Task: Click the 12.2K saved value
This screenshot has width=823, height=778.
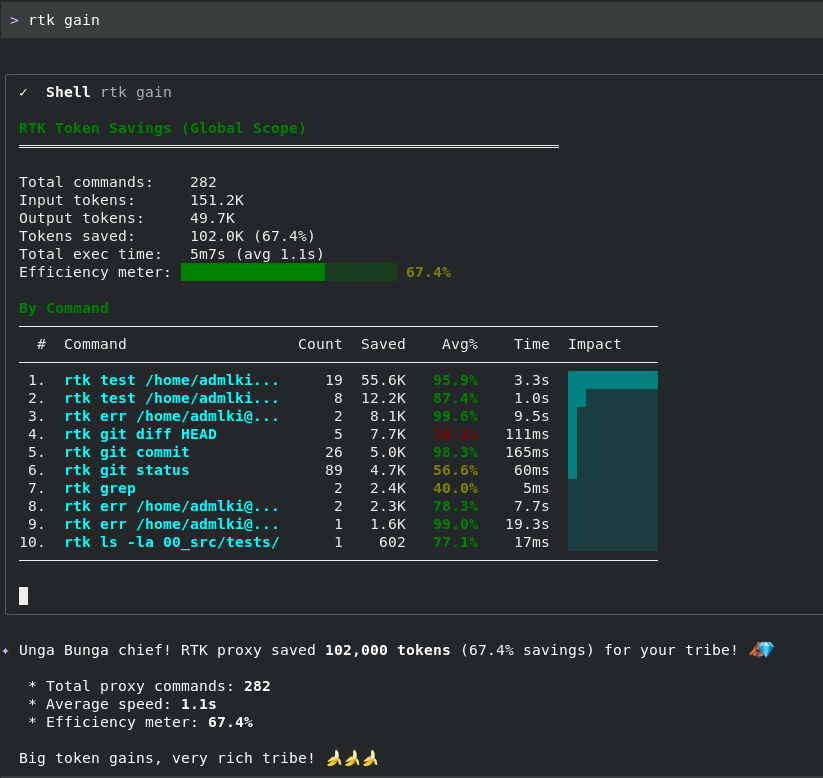Action: tap(383, 398)
